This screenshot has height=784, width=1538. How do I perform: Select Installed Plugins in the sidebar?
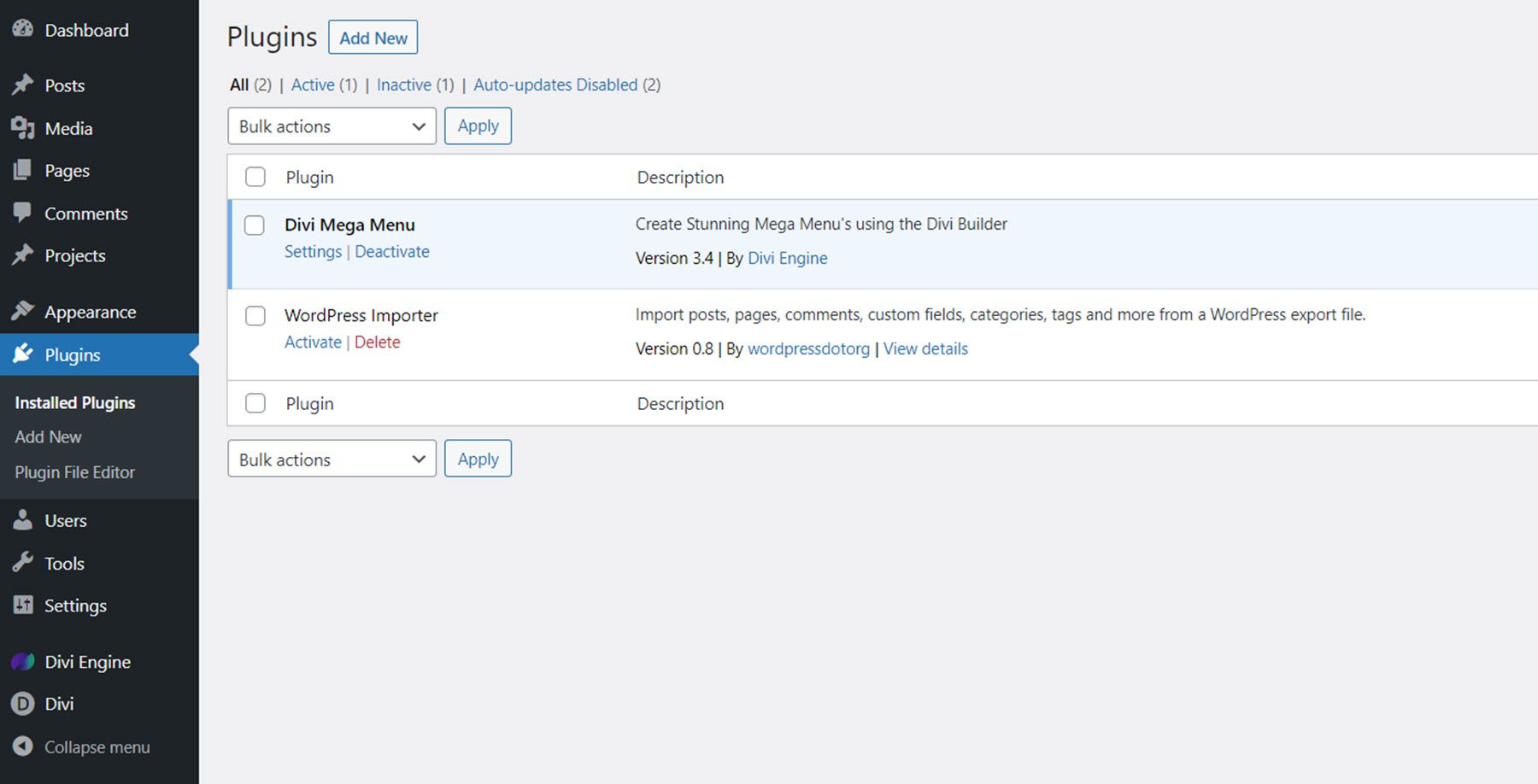74,401
